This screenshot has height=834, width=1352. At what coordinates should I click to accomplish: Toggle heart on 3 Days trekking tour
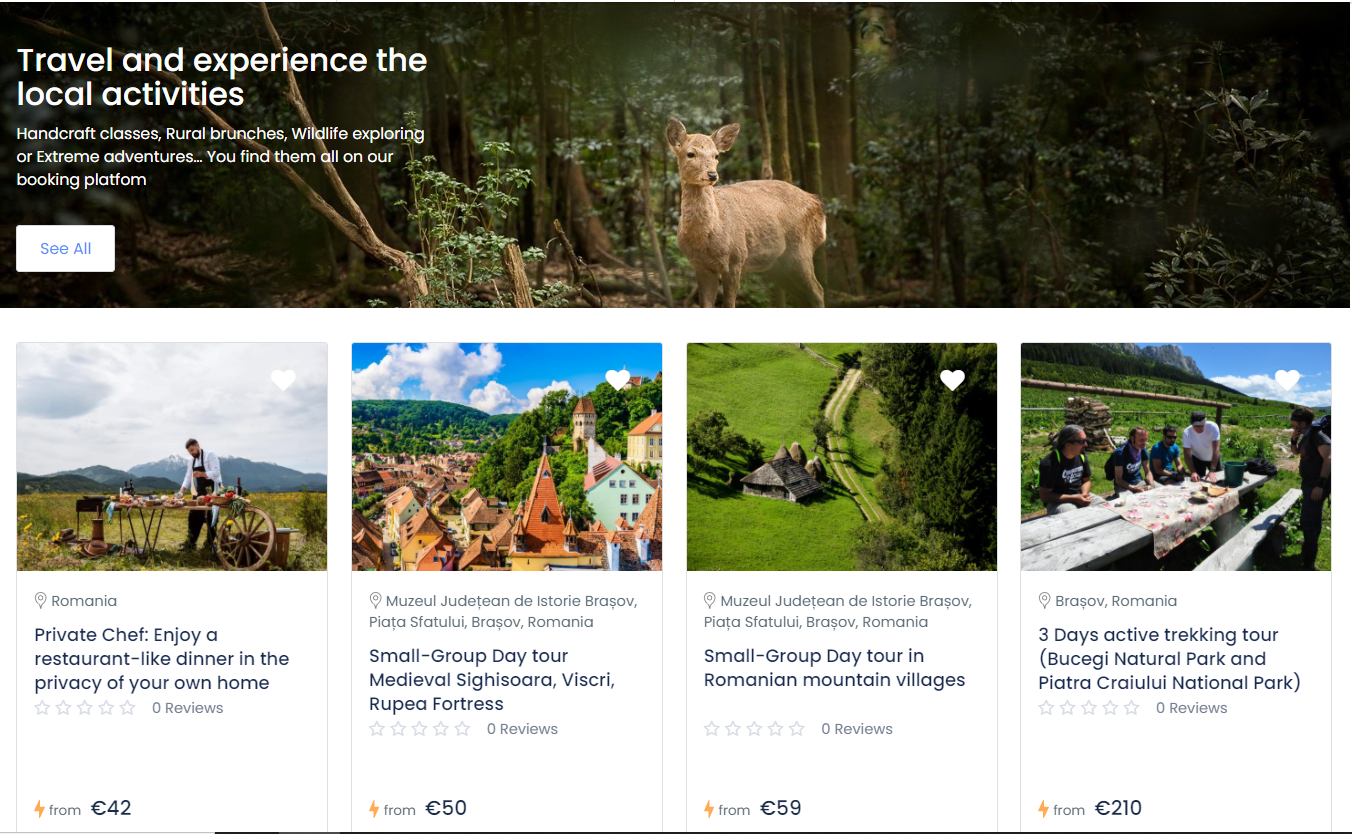click(1287, 380)
